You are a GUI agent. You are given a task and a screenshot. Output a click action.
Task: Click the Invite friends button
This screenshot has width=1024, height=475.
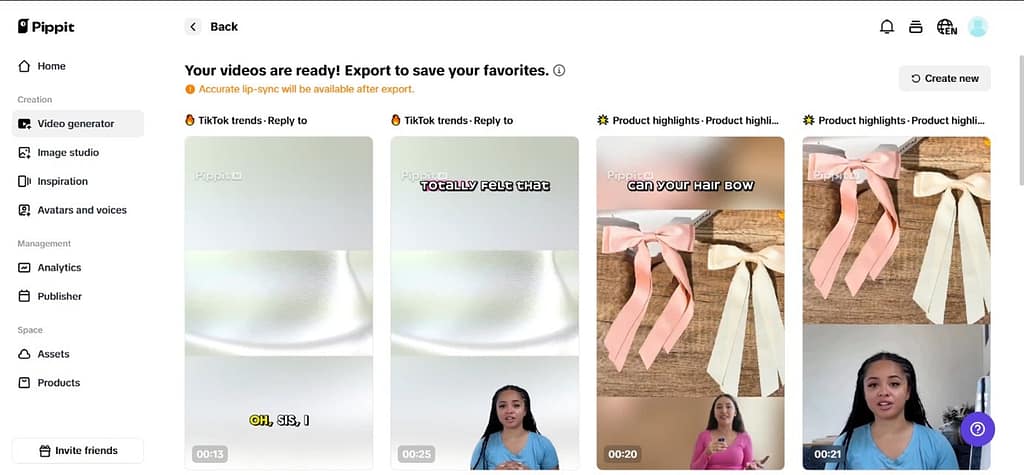[78, 450]
